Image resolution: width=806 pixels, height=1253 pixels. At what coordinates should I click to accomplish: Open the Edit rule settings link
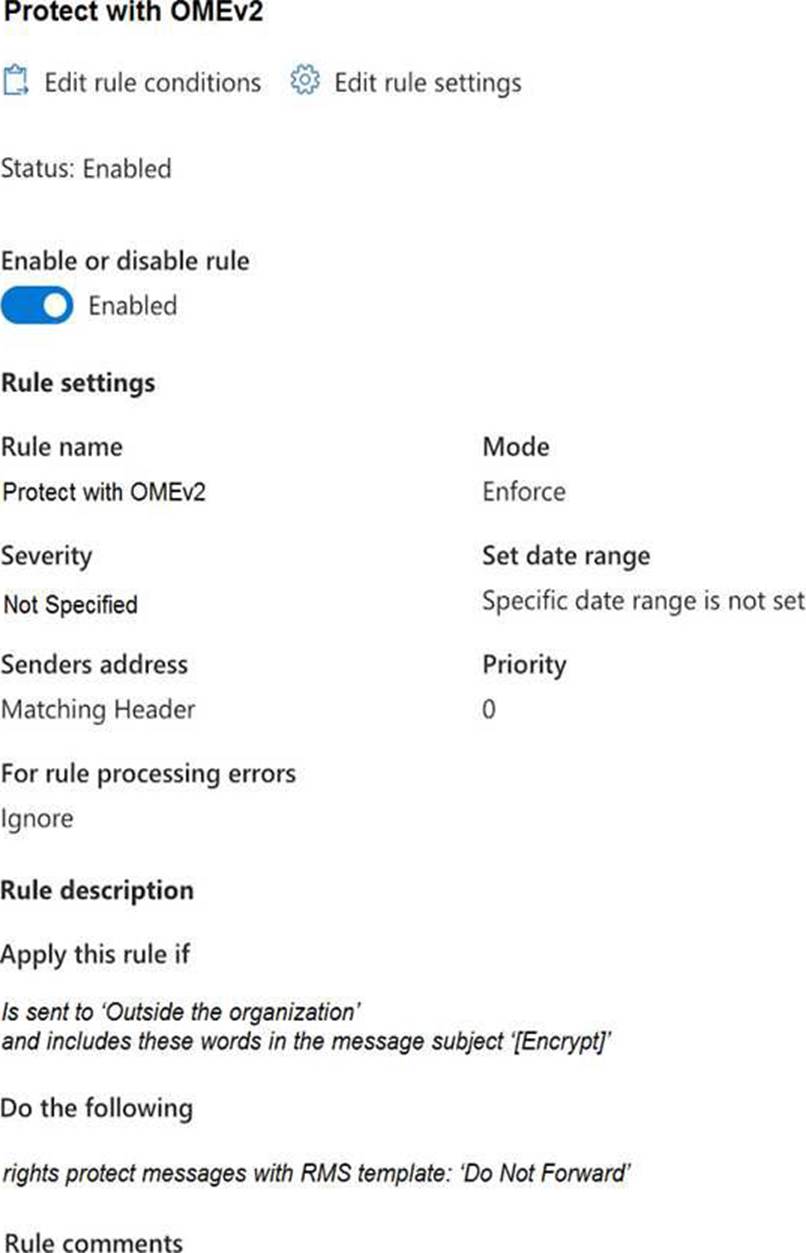point(427,82)
